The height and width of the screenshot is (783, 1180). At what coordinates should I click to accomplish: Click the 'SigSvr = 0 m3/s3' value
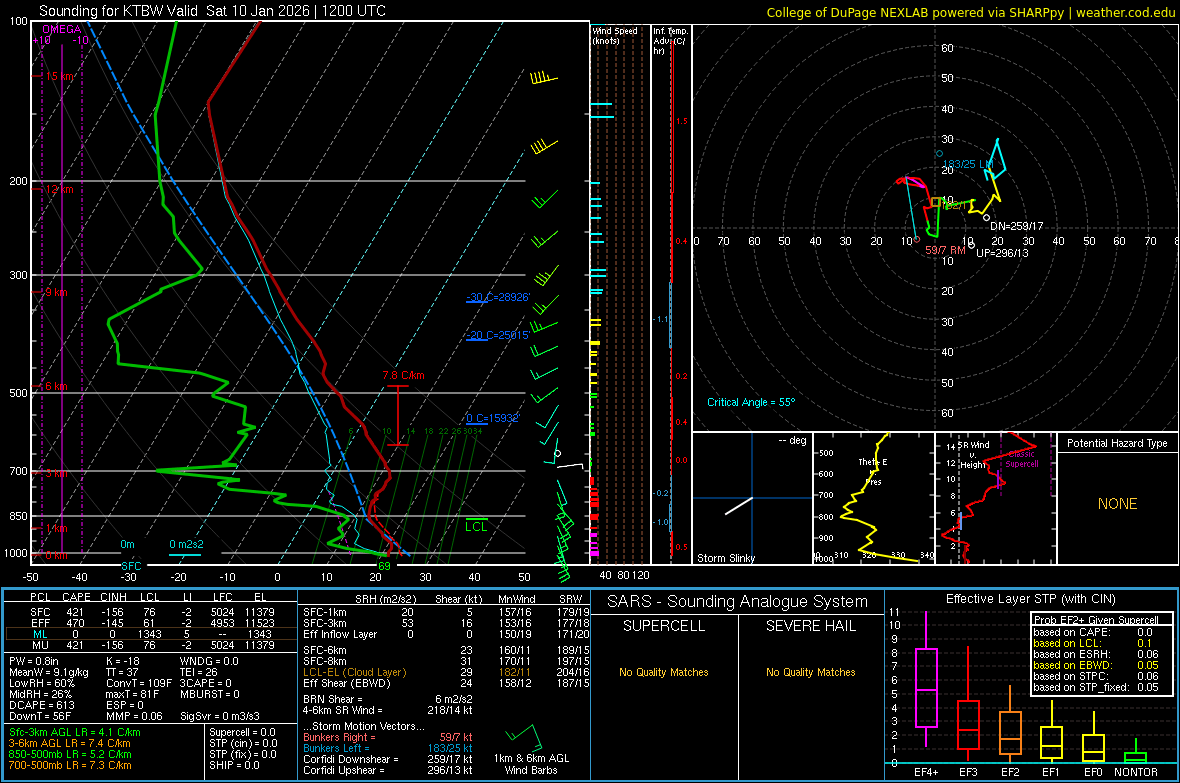coord(220,716)
